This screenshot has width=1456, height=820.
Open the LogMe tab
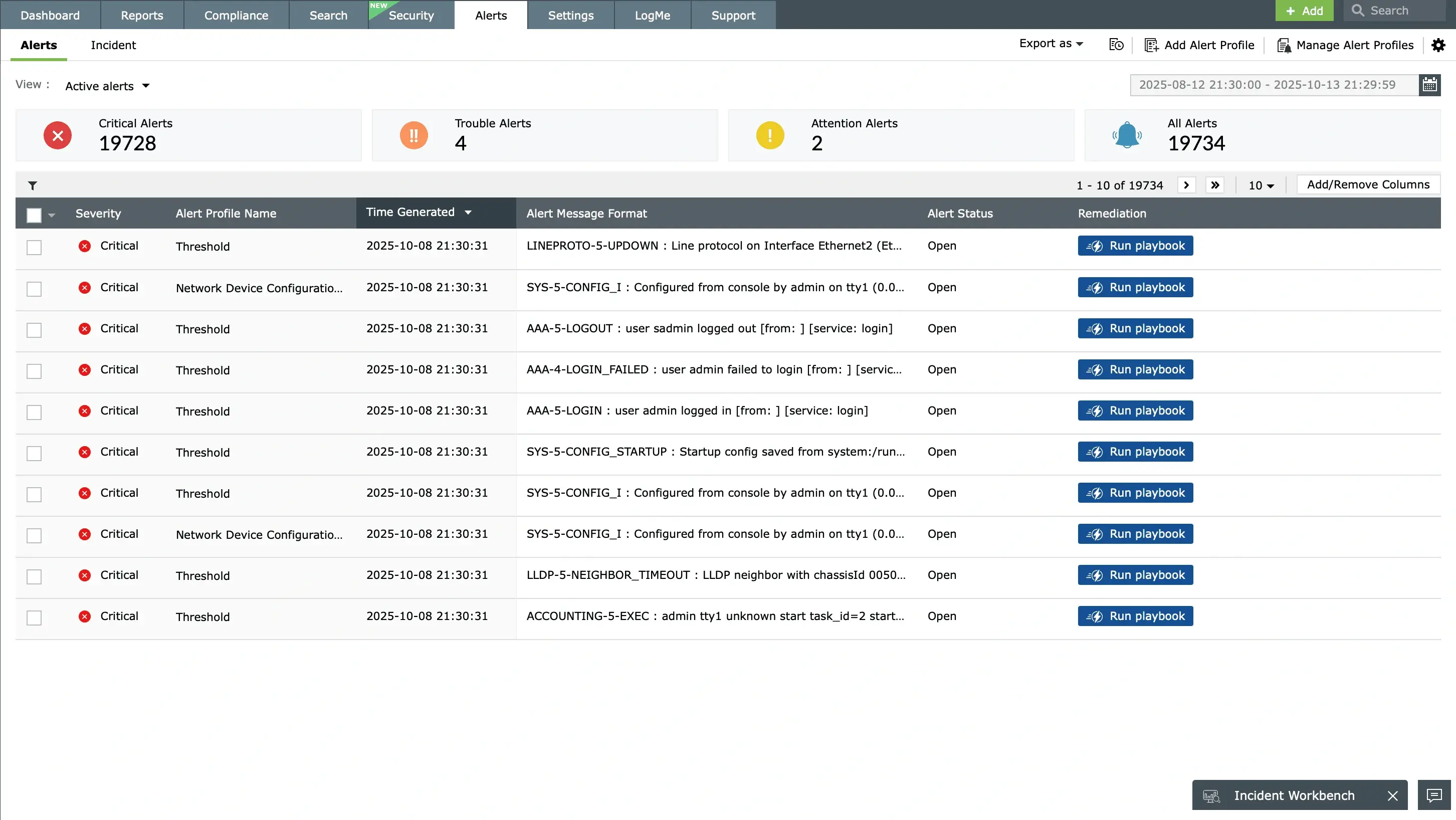coord(652,15)
